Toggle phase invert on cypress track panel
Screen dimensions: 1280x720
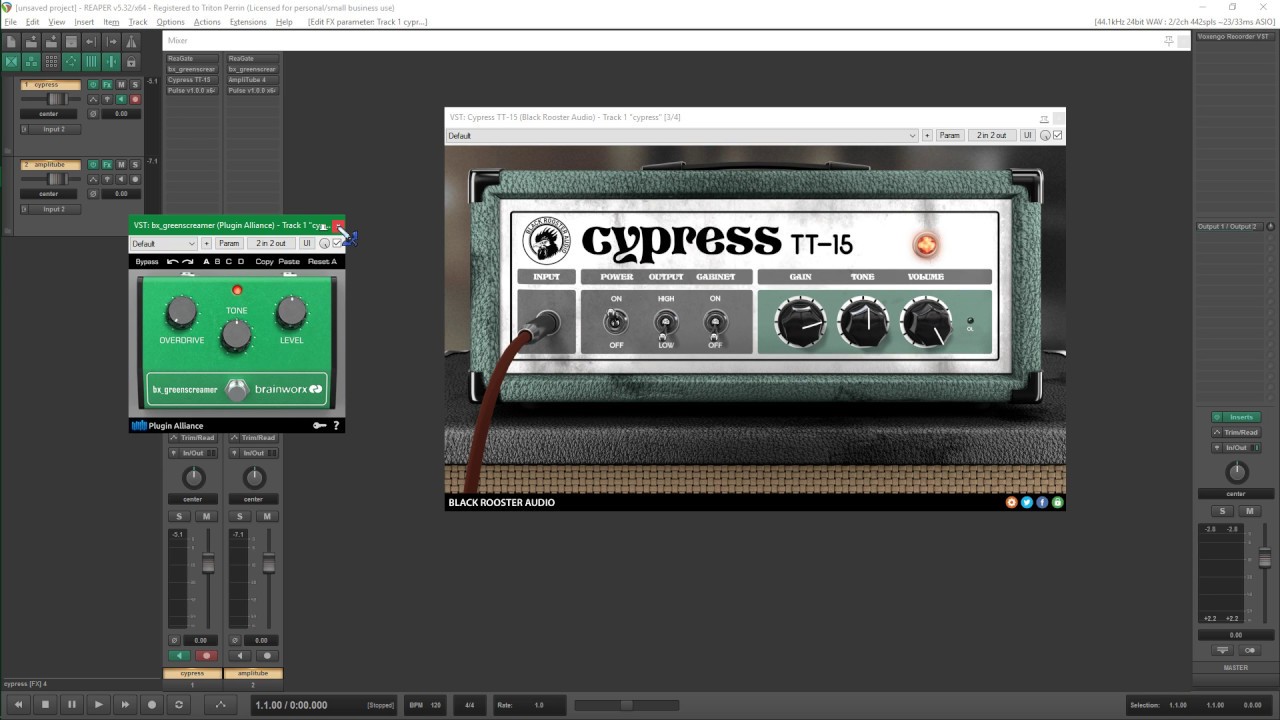point(93,114)
